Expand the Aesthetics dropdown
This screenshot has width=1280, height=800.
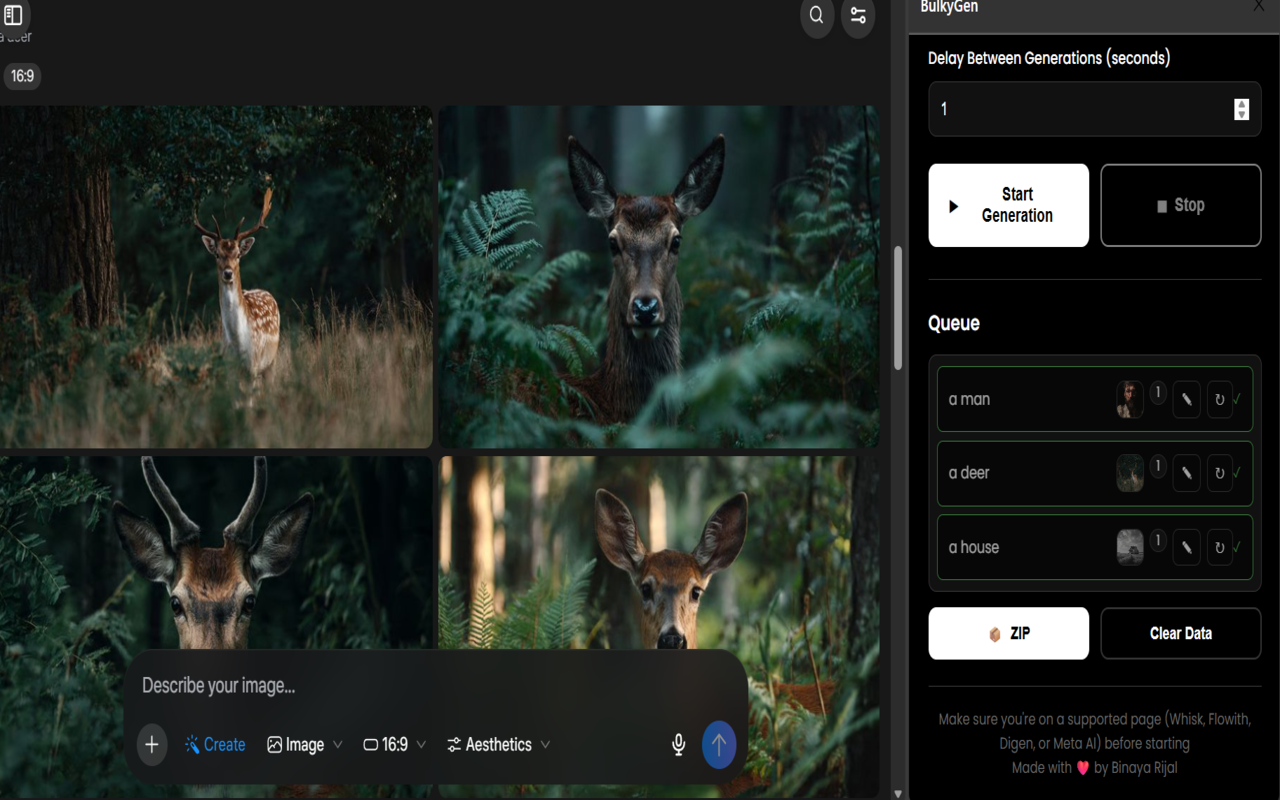498,744
